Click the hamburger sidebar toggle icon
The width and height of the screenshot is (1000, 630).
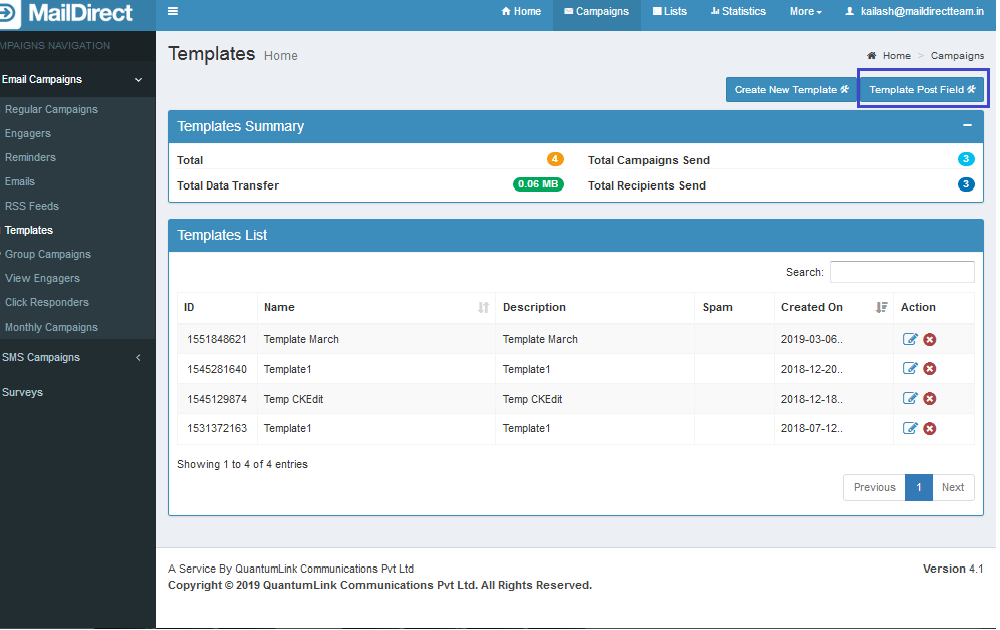tap(173, 12)
